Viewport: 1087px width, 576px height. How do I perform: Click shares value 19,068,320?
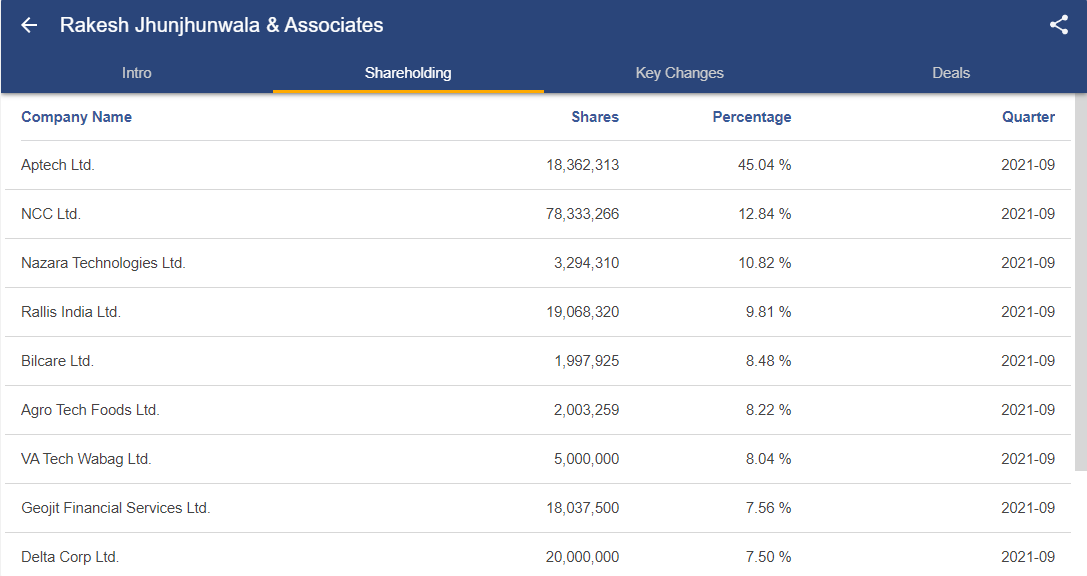[582, 312]
